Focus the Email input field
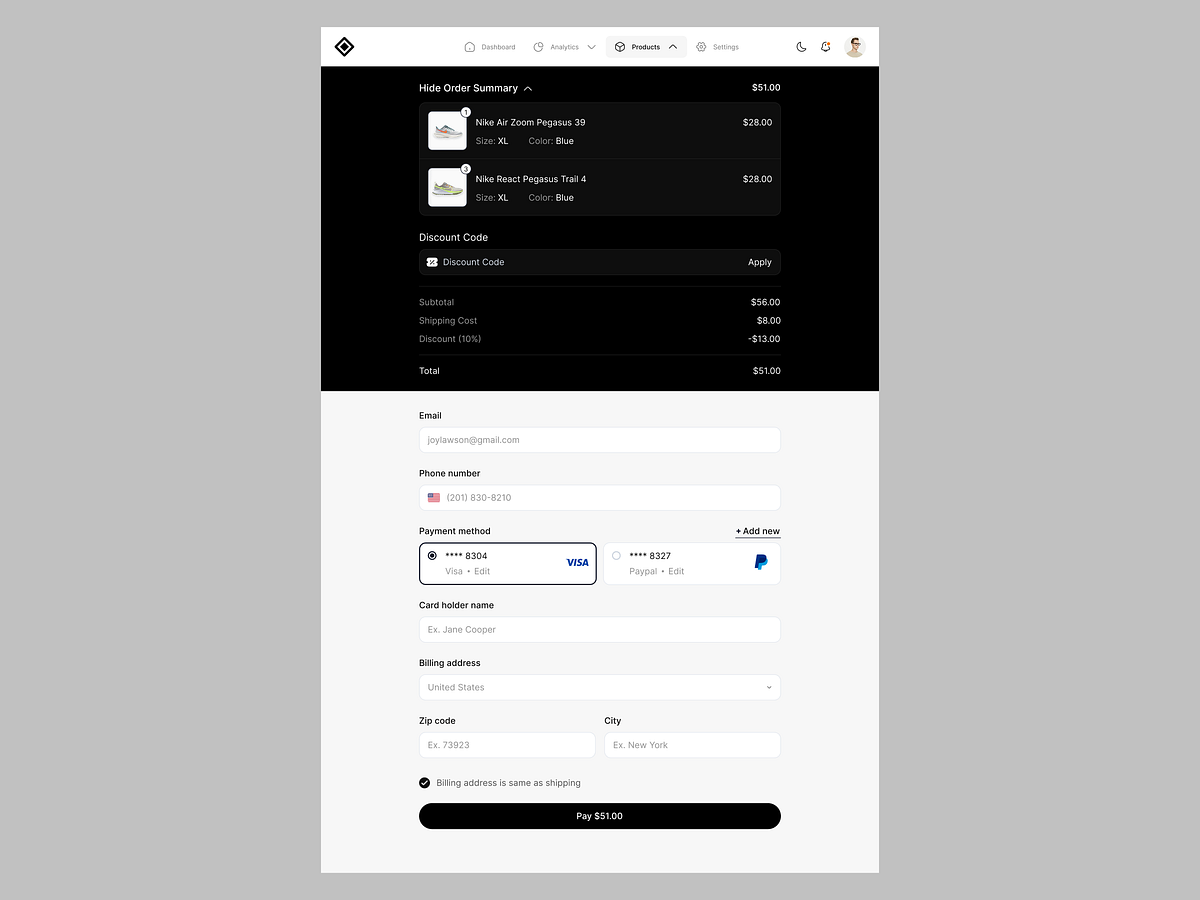Screen dimensions: 1200x900 point(600,440)
